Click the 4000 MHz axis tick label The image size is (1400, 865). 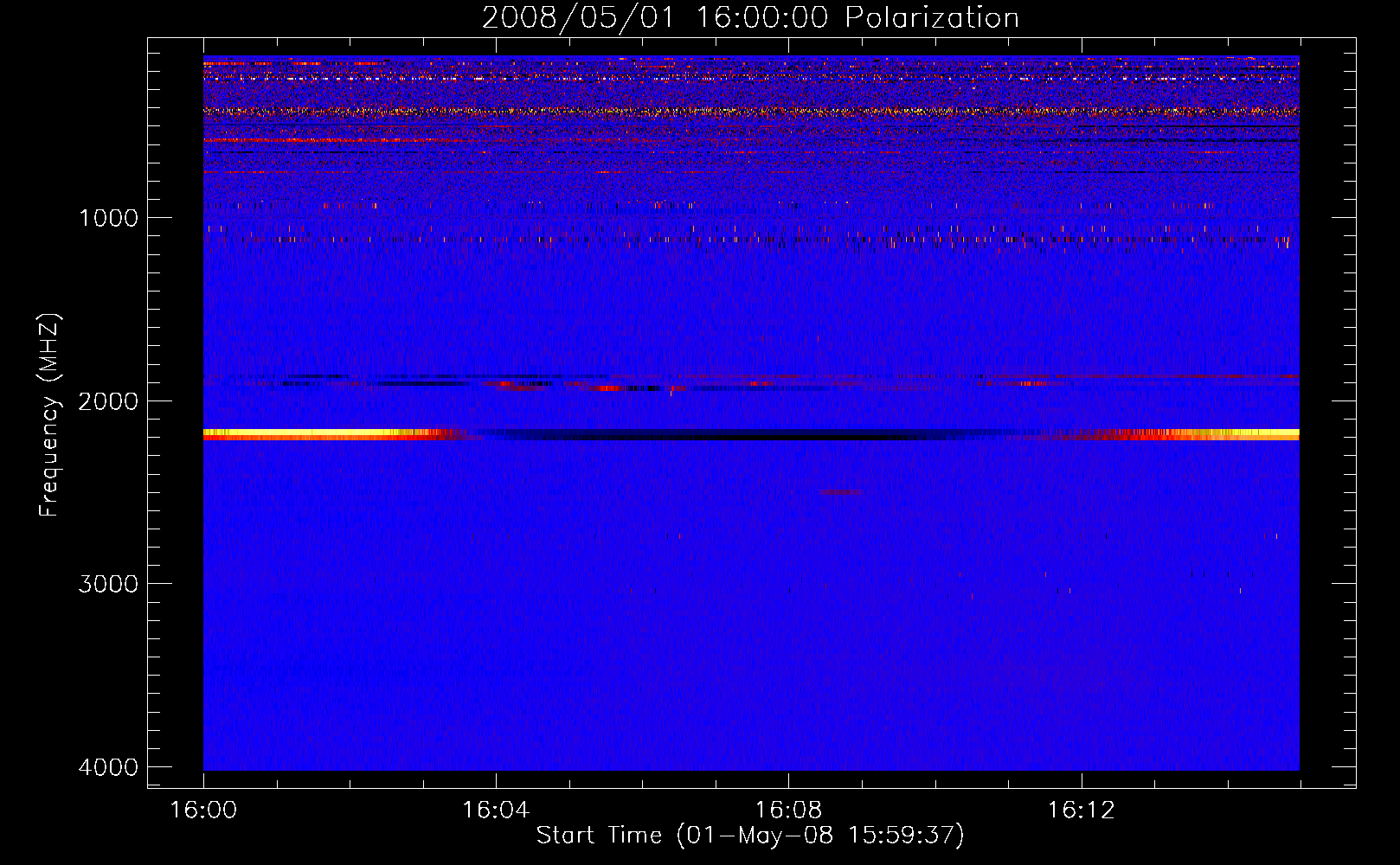point(108,766)
